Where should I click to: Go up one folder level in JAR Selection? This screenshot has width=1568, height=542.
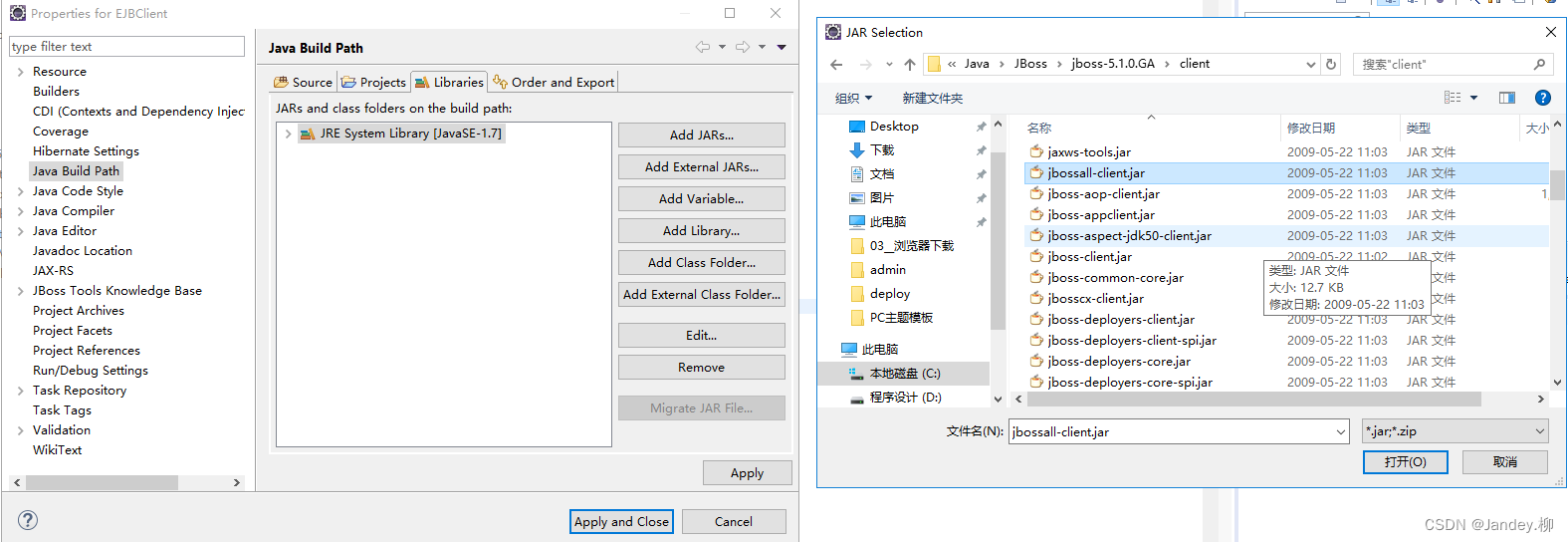coord(909,64)
